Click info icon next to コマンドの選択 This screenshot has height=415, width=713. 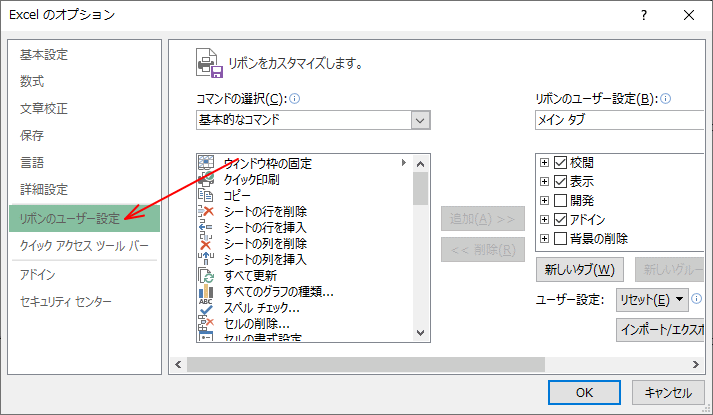295,98
